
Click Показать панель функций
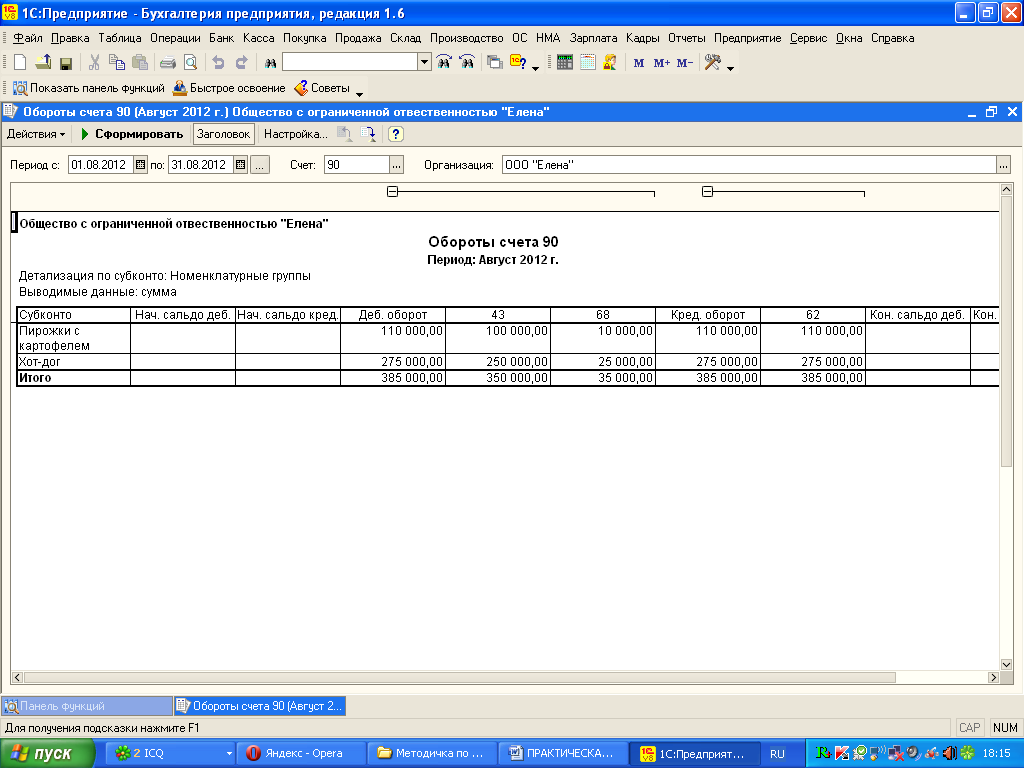pyautogui.click(x=89, y=88)
